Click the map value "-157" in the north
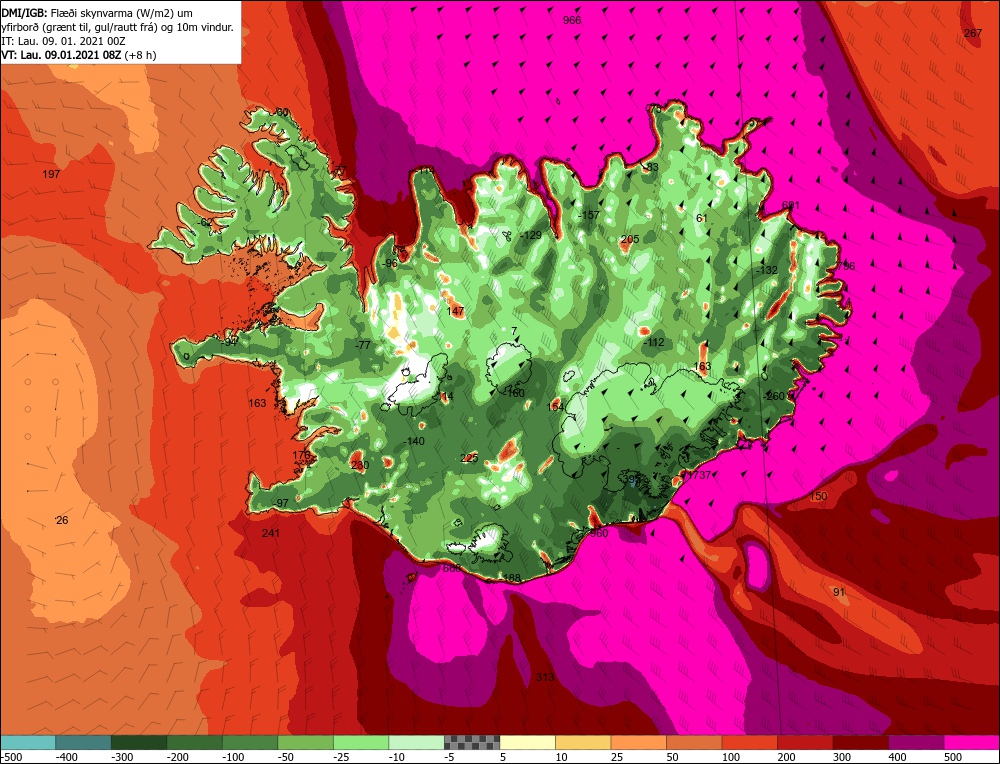This screenshot has width=1000, height=764. coord(589,215)
